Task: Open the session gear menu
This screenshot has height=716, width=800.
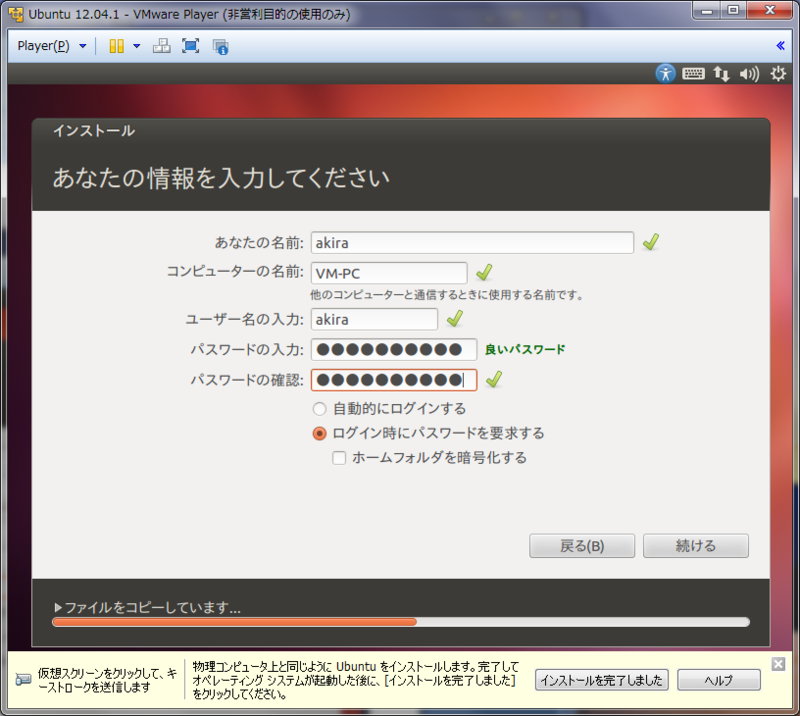Action: click(777, 73)
